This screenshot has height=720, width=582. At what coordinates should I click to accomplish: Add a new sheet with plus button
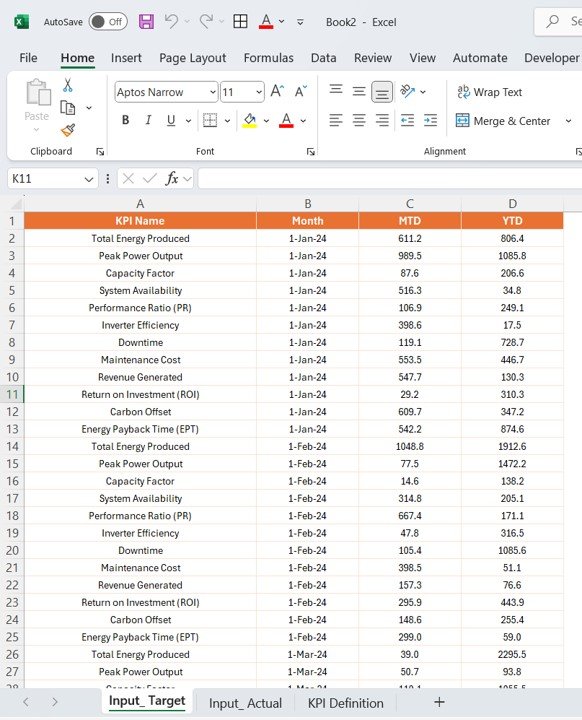[x=439, y=702]
